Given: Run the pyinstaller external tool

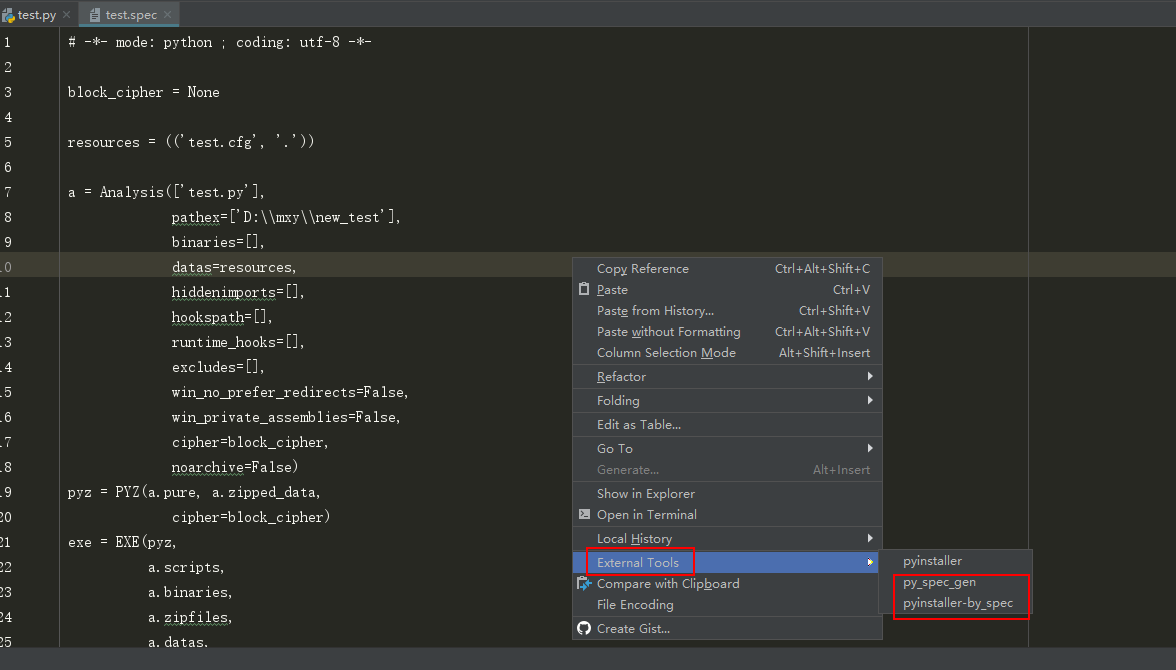Looking at the screenshot, I should coord(932,561).
